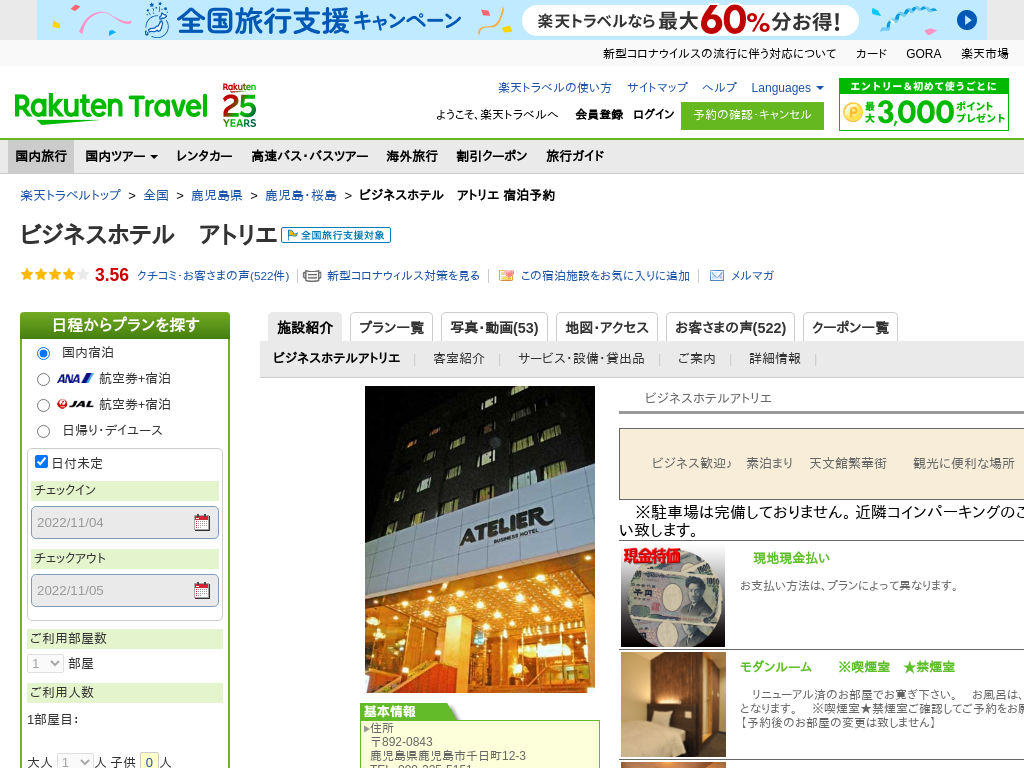The image size is (1024, 768).
Task: Open 海外旅行 in the nav bar
Action: pos(412,156)
